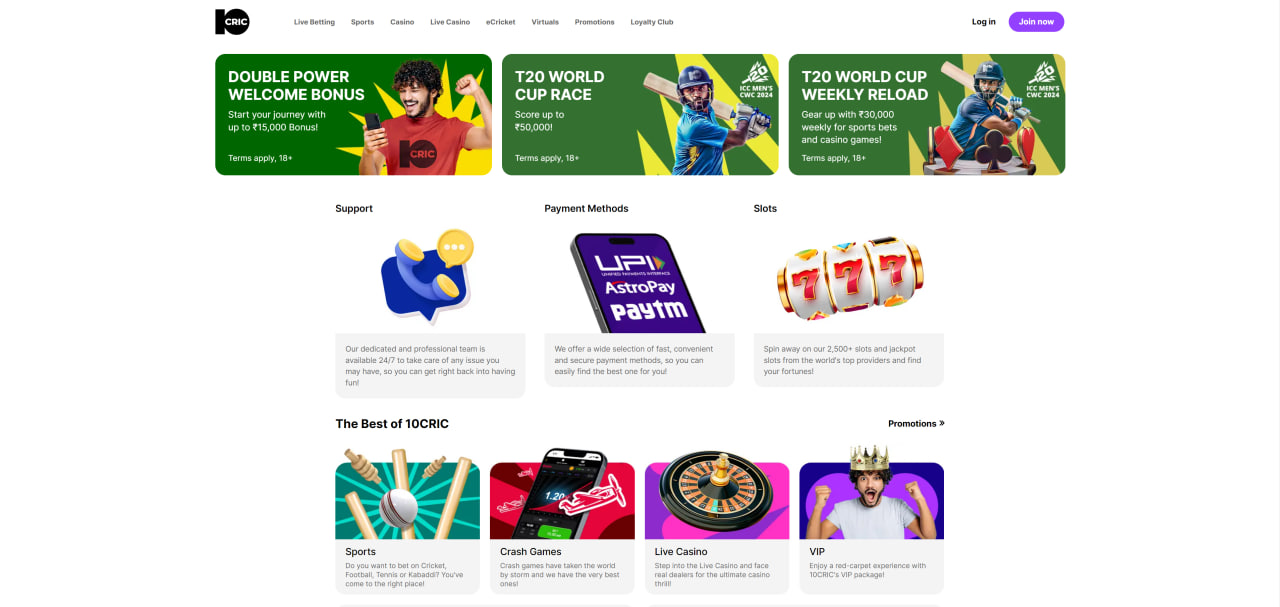The image size is (1280, 607).
Task: Click the 10CRIC logo
Action: (232, 21)
